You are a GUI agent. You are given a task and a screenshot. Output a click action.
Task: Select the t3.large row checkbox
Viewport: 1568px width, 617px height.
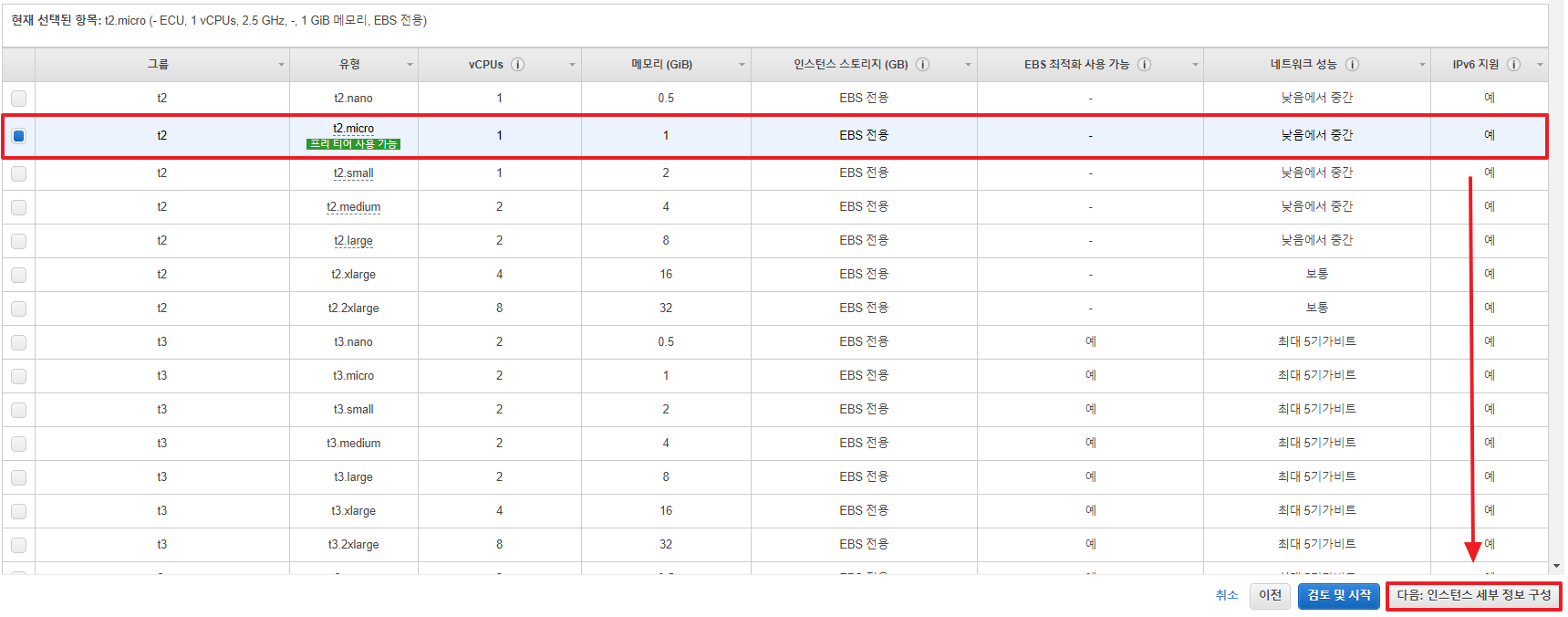18,477
